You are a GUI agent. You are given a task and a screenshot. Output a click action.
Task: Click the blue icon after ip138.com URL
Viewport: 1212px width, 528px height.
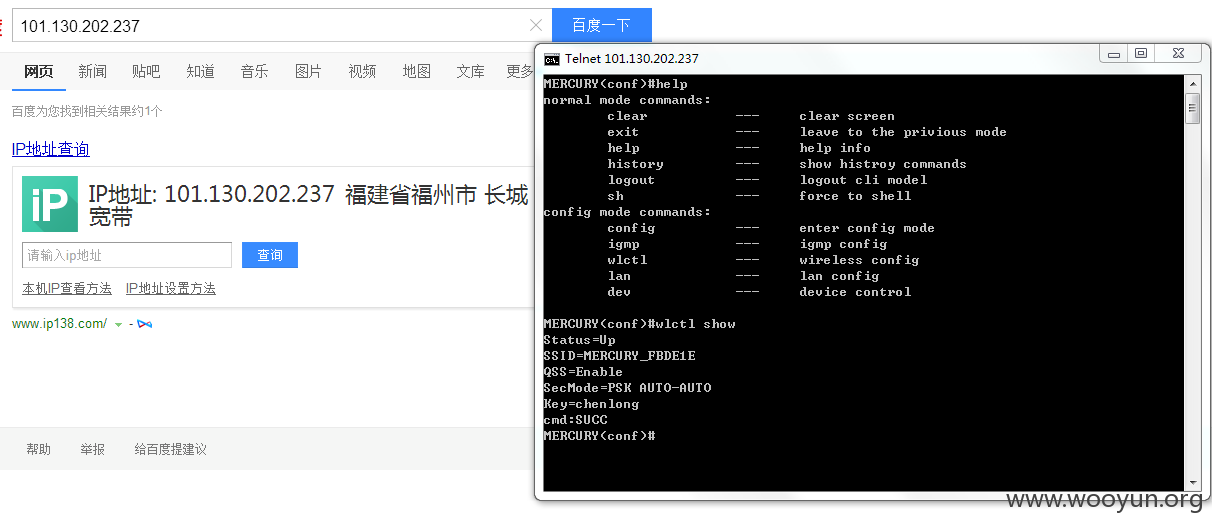pyautogui.click(x=144, y=324)
